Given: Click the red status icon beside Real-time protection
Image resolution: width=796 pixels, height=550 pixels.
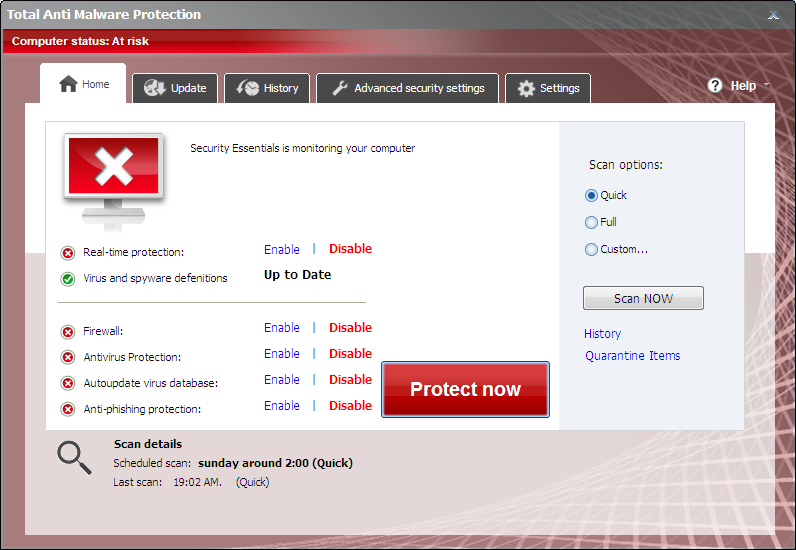Looking at the screenshot, I should coord(68,252).
